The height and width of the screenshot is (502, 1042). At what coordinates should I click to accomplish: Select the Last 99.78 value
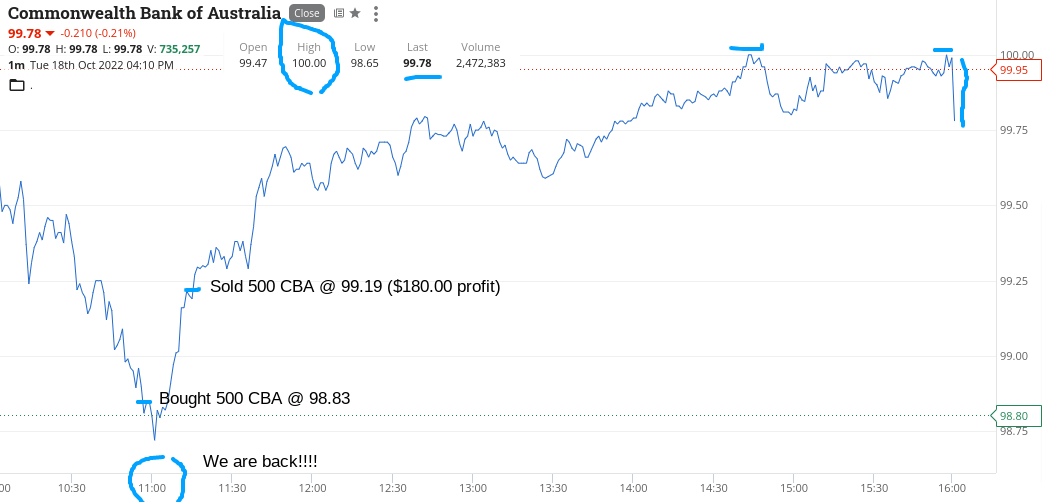[417, 64]
